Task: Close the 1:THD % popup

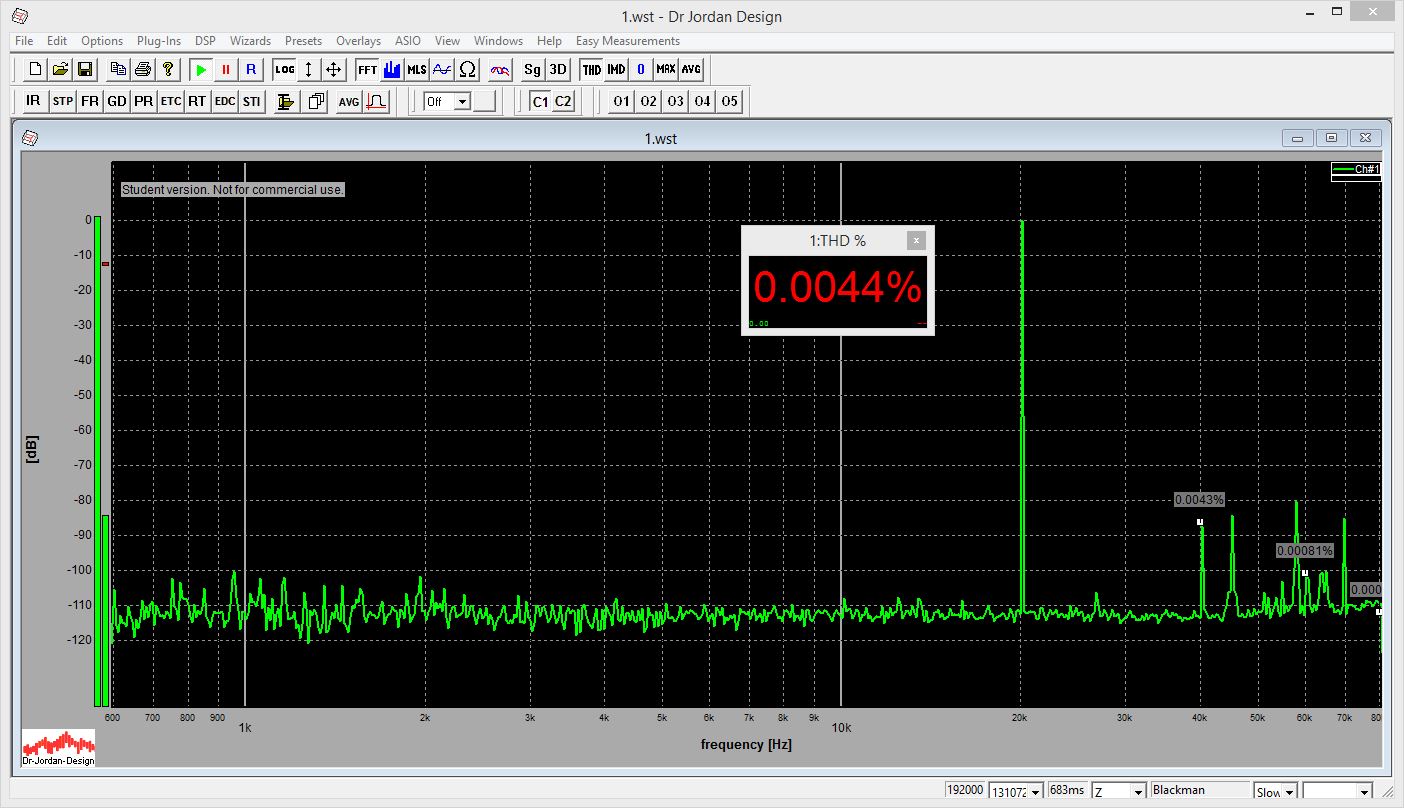Action: pyautogui.click(x=916, y=241)
